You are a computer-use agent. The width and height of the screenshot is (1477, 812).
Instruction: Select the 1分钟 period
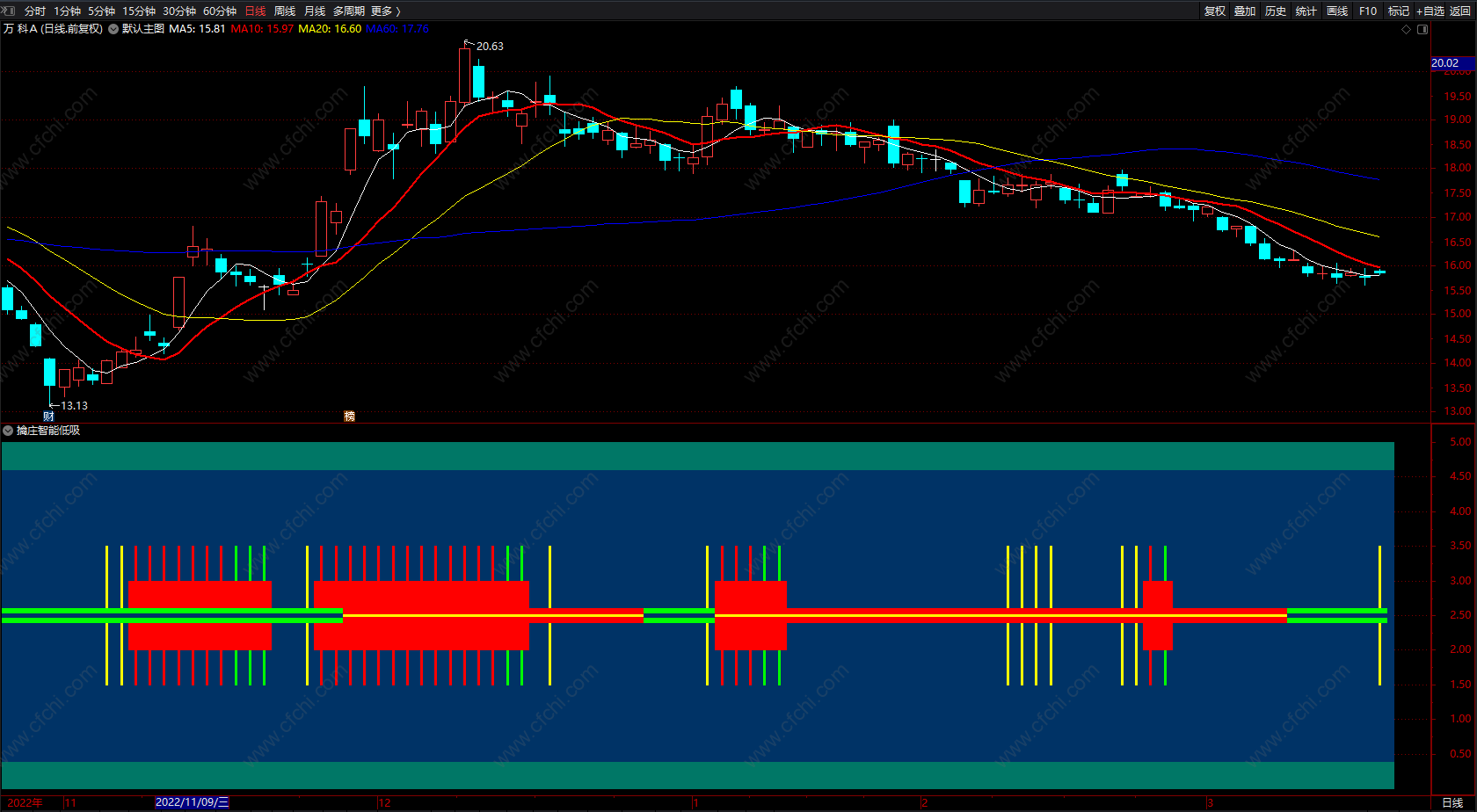point(67,11)
